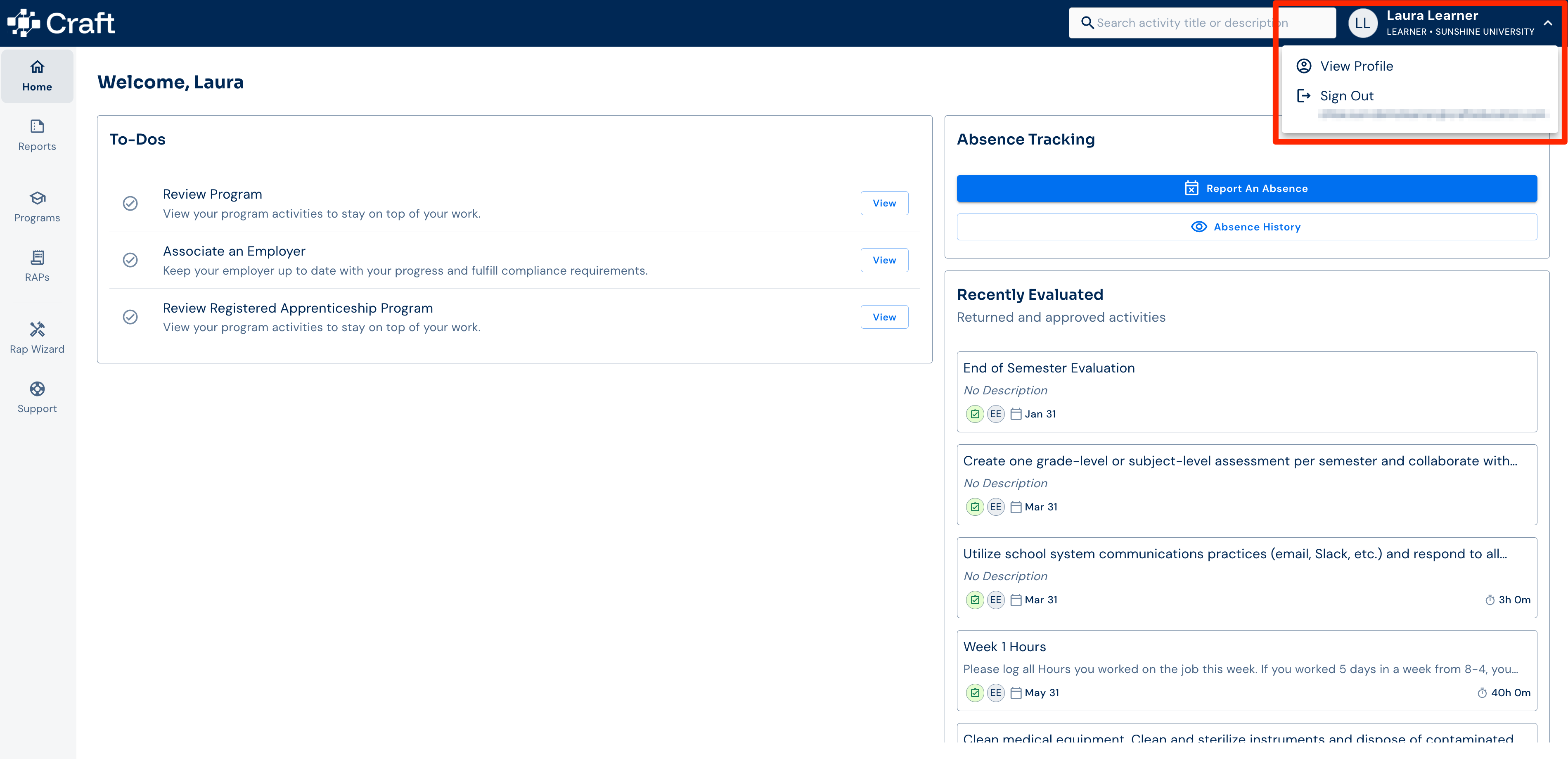Click Laura Learner name in header
This screenshot has height=759, width=1568.
(1432, 16)
